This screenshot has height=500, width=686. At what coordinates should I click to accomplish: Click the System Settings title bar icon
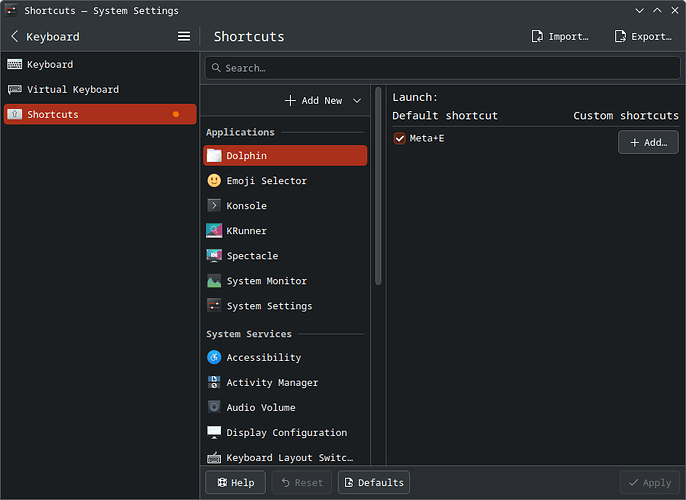pos(11,10)
